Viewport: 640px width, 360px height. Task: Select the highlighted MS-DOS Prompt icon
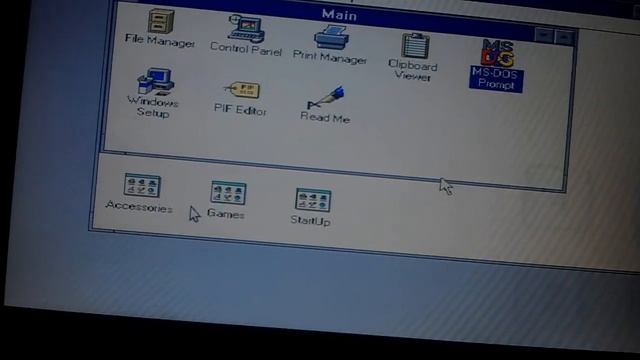(x=498, y=53)
